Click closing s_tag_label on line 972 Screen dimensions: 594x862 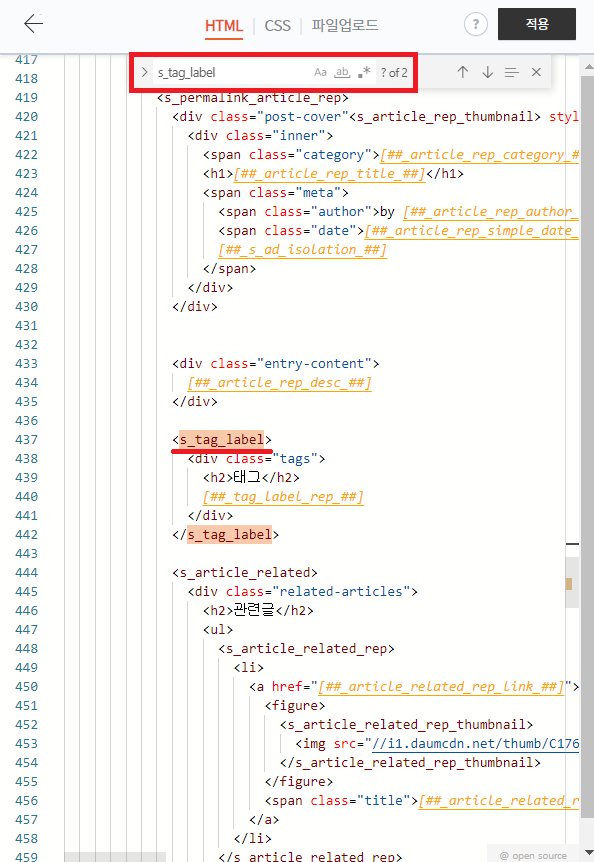(x=229, y=534)
